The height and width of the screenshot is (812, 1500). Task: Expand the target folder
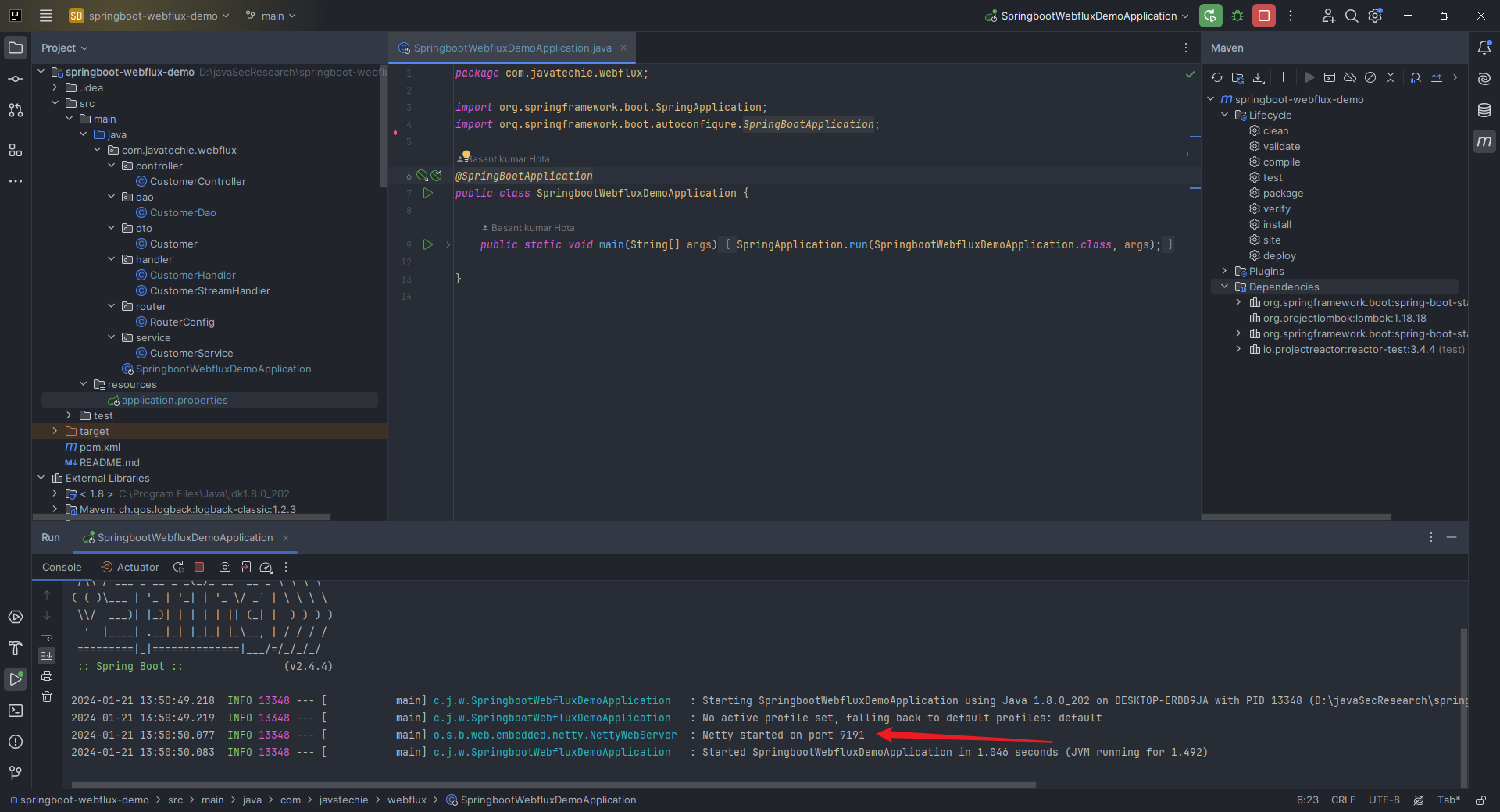pos(55,431)
